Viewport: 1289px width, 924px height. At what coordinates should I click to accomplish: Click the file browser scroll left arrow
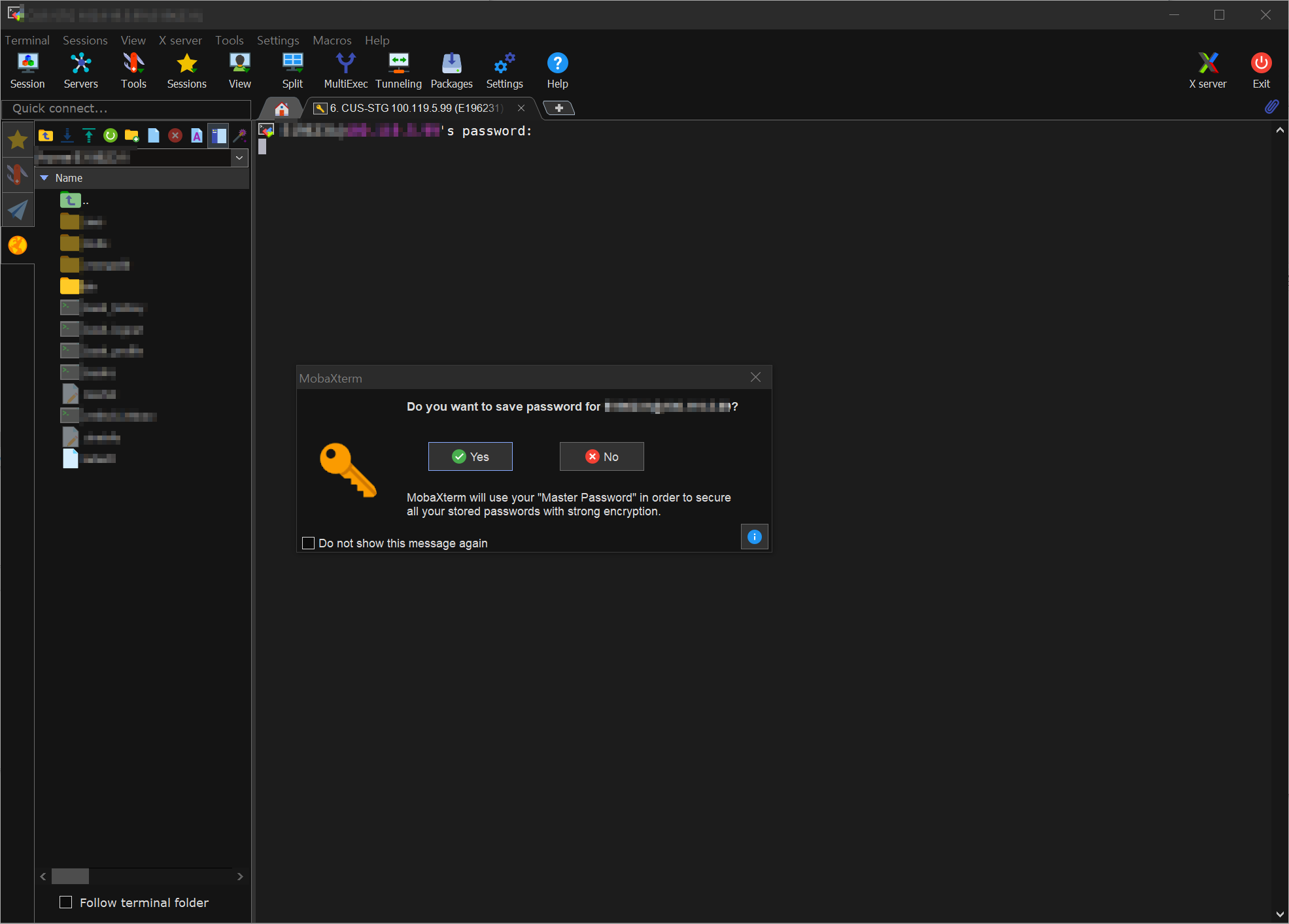click(43, 876)
